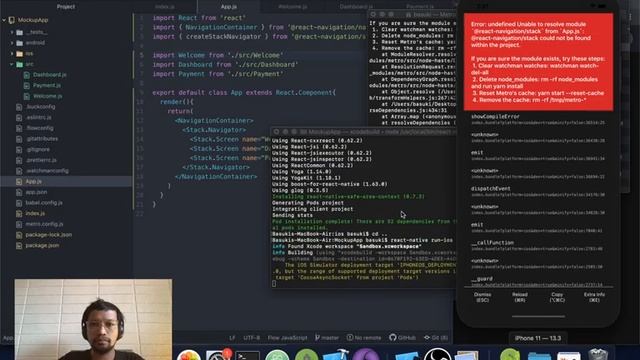
Task: Open babel.config.js in the project tree
Action: click(44, 202)
